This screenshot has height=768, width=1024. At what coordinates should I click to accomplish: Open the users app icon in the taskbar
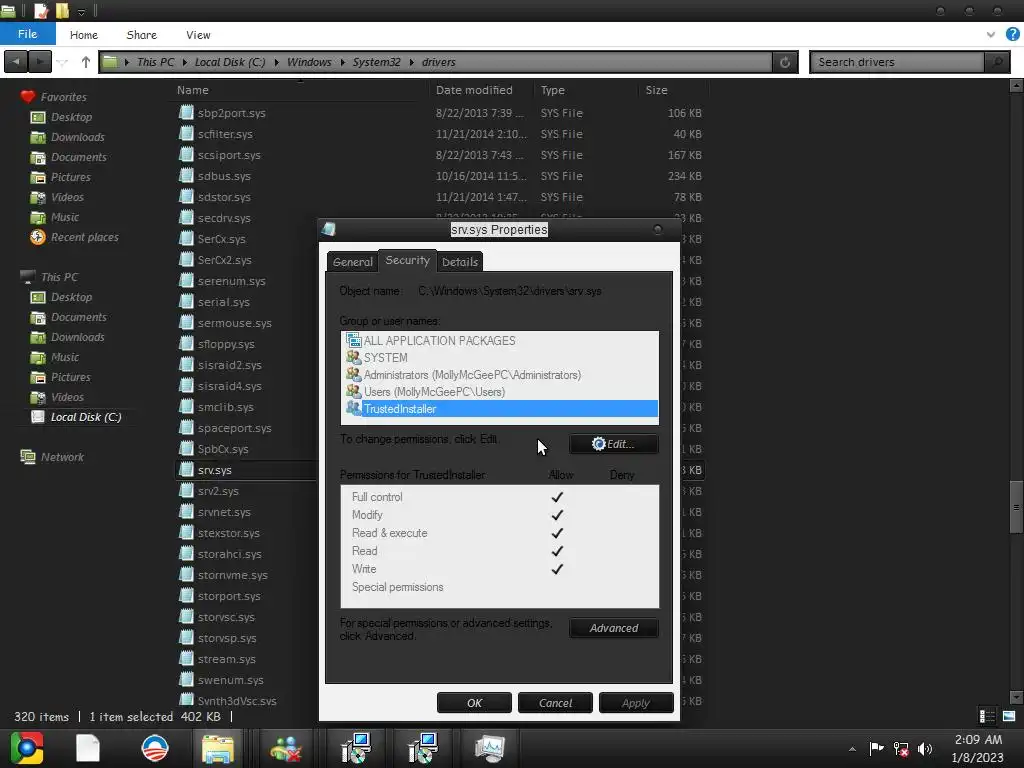pos(285,748)
